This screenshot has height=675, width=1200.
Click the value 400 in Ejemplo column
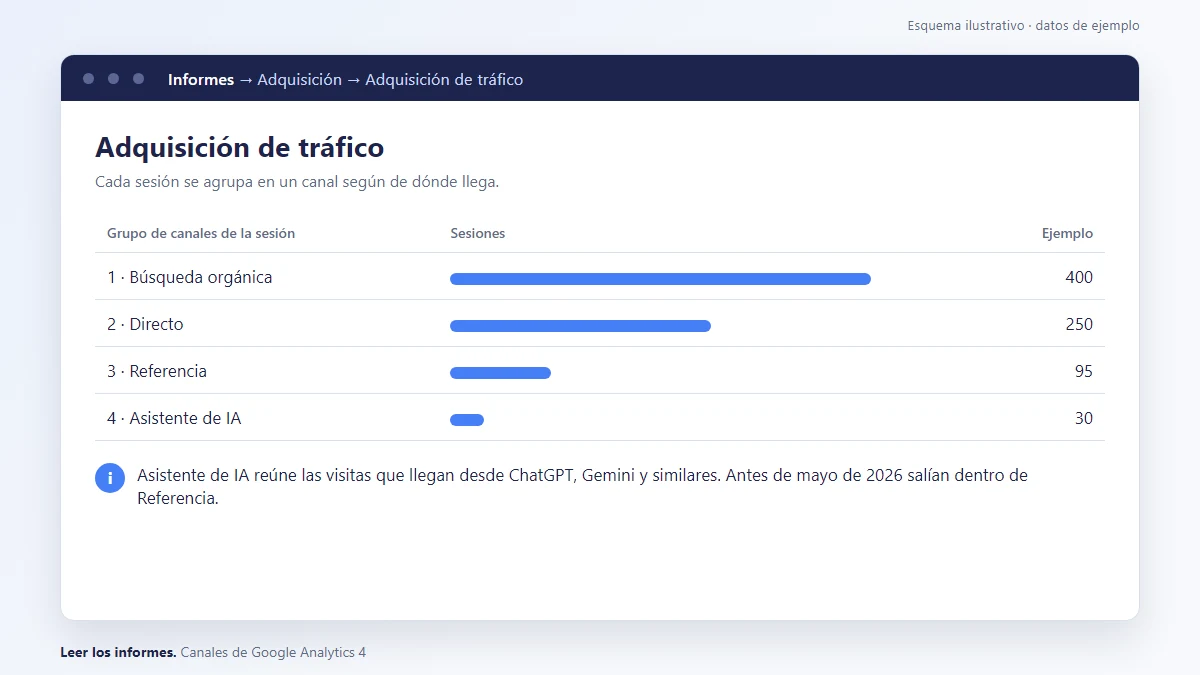pyautogui.click(x=1079, y=277)
